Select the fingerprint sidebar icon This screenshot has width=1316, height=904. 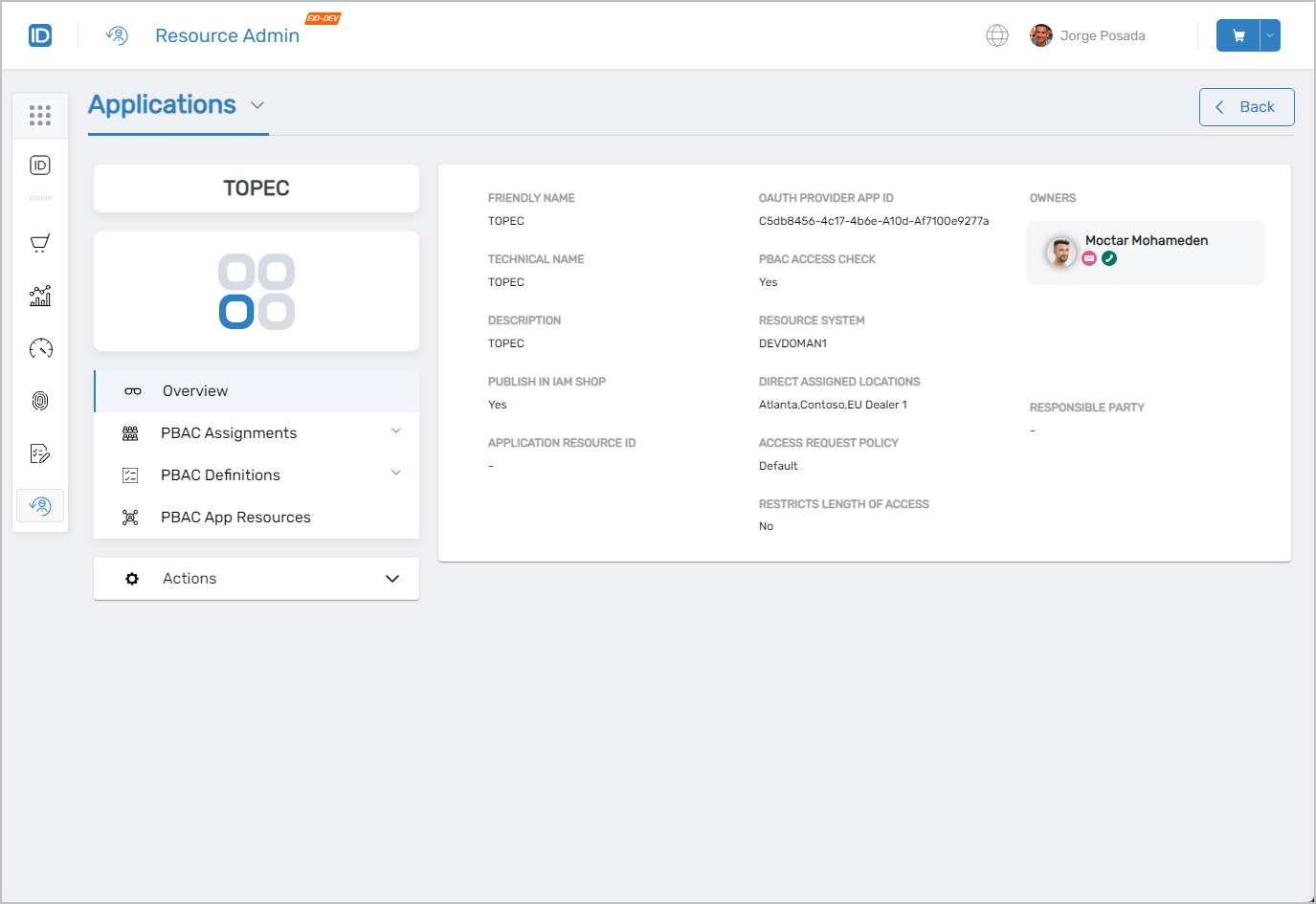click(x=40, y=400)
